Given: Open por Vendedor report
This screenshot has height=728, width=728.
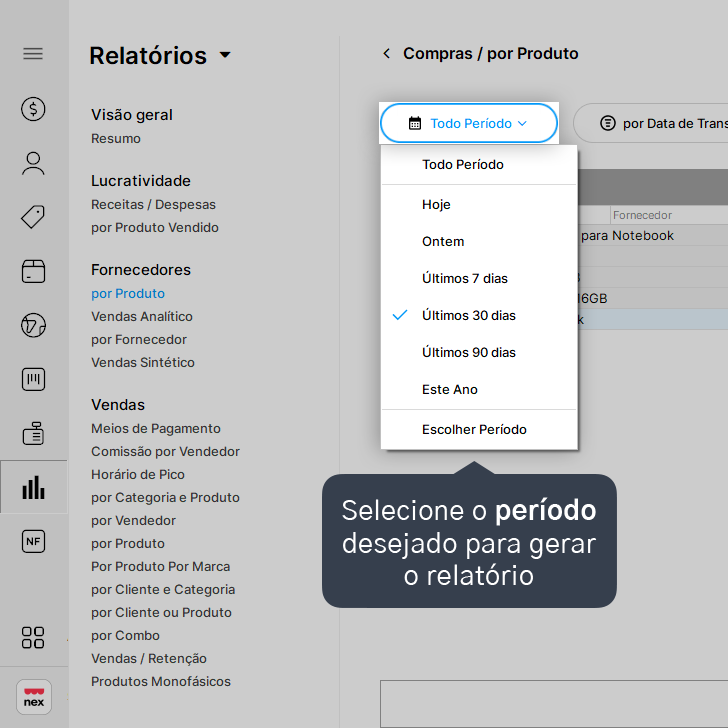Looking at the screenshot, I should pyautogui.click(x=133, y=521).
